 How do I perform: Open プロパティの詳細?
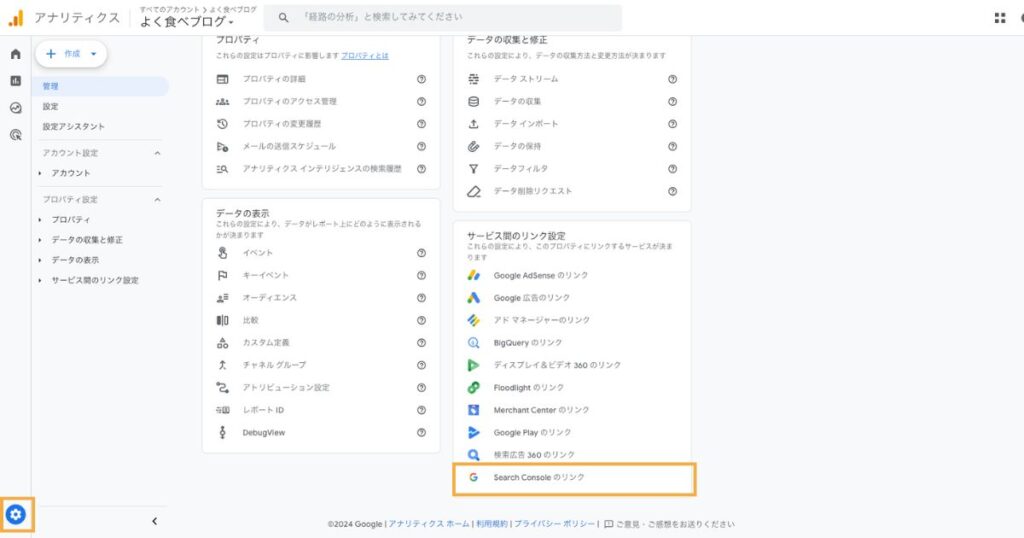click(274, 79)
